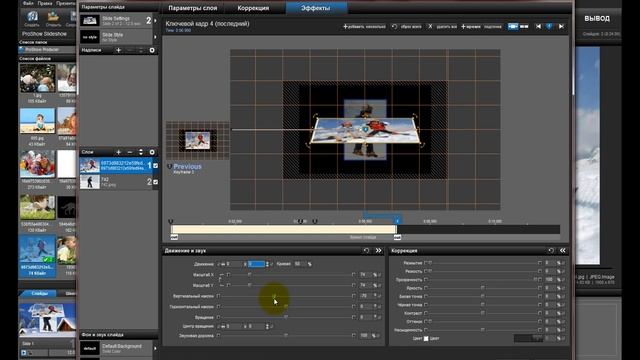Select the first keyframe marker on timeline
The width and height of the screenshot is (640, 360).
coord(171,221)
